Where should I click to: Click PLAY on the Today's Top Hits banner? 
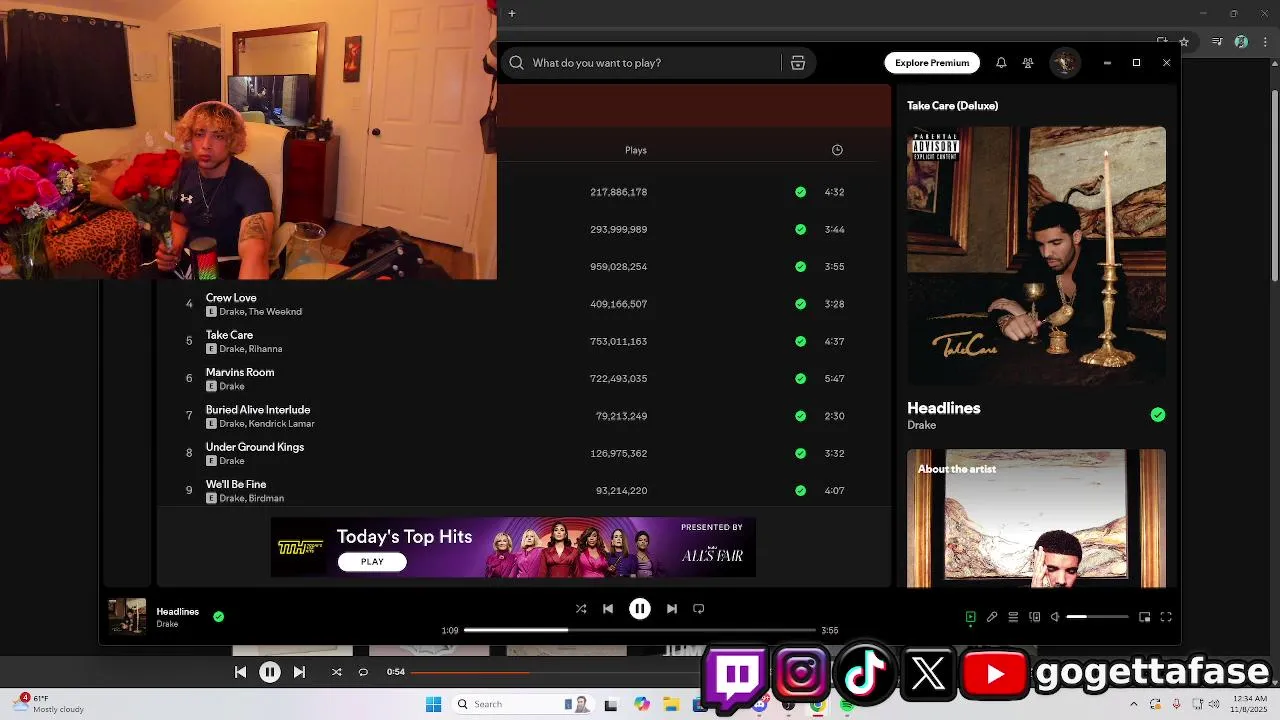pos(372,561)
